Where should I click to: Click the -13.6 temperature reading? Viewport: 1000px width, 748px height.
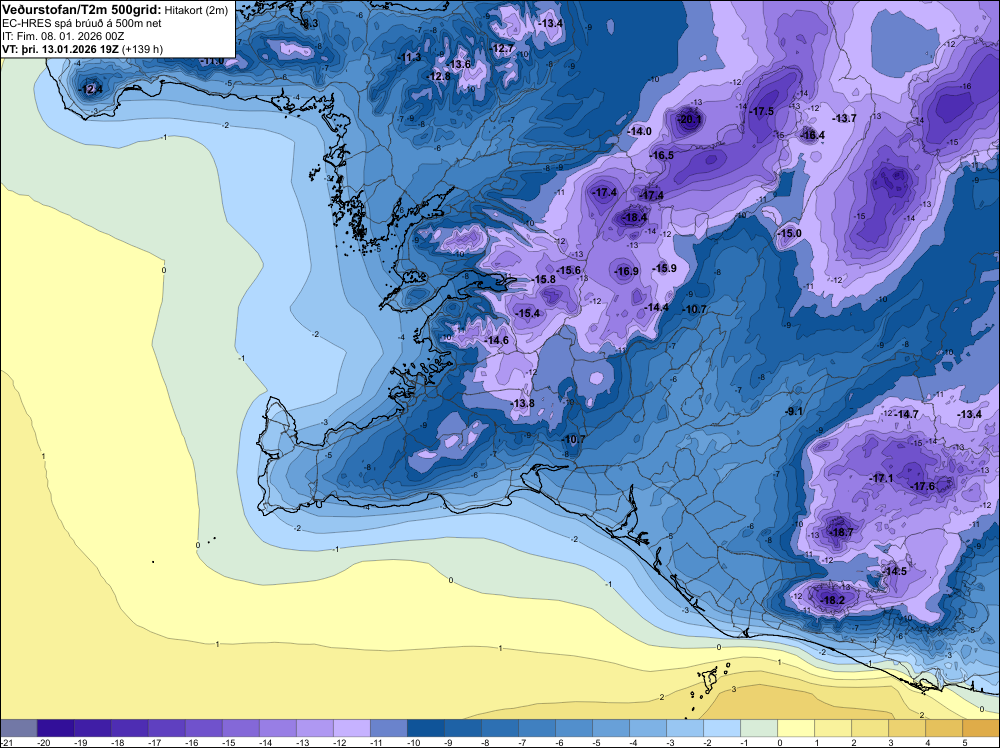[x=458, y=64]
